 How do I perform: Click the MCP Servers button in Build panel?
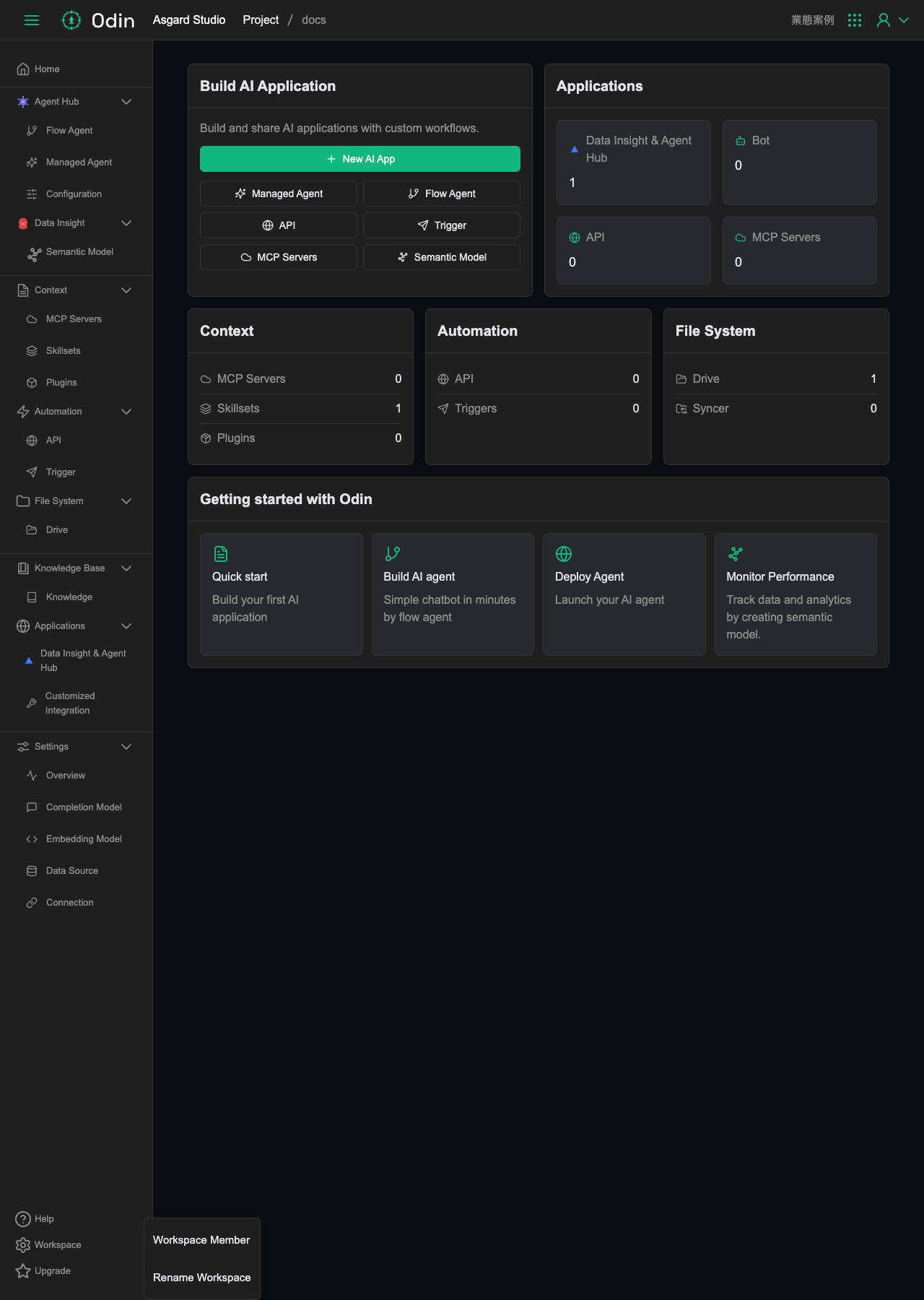click(279, 257)
